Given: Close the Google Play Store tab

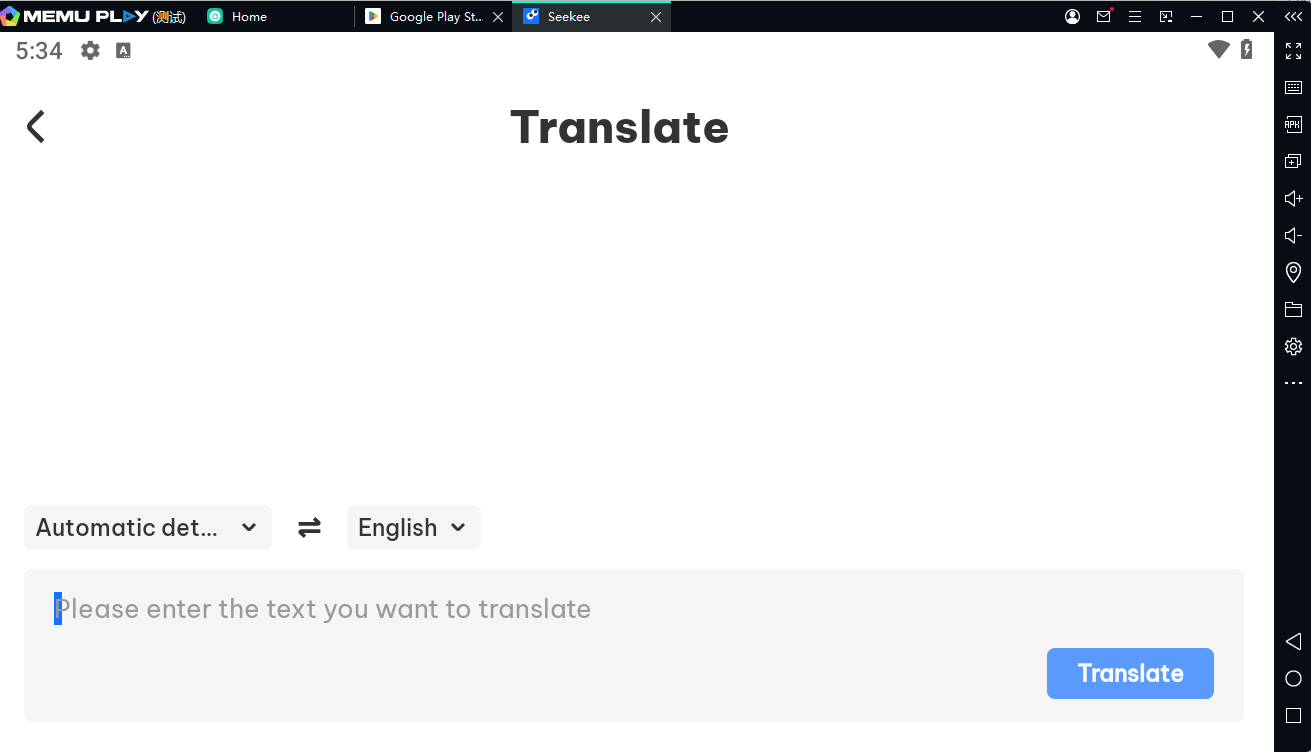Looking at the screenshot, I should 498,17.
